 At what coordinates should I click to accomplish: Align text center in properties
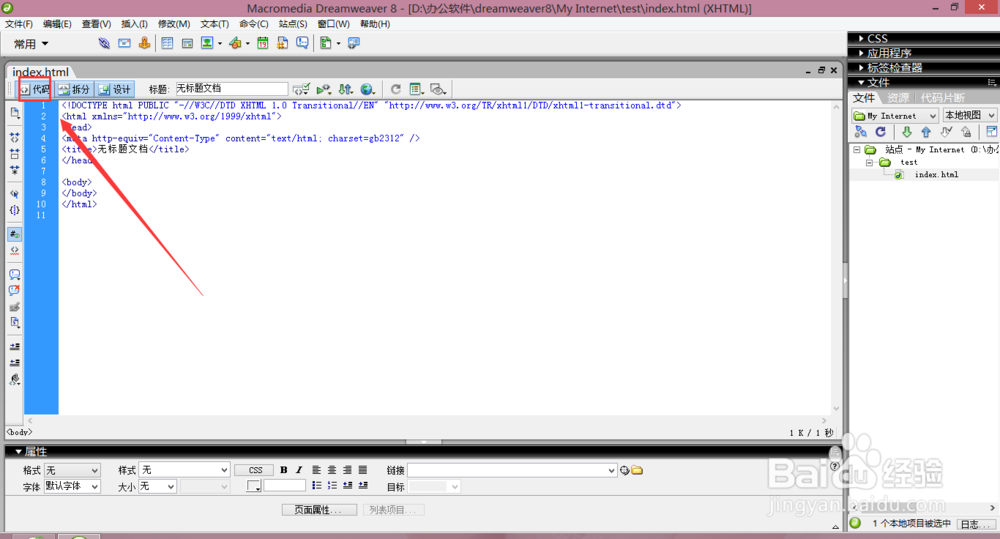click(332, 470)
